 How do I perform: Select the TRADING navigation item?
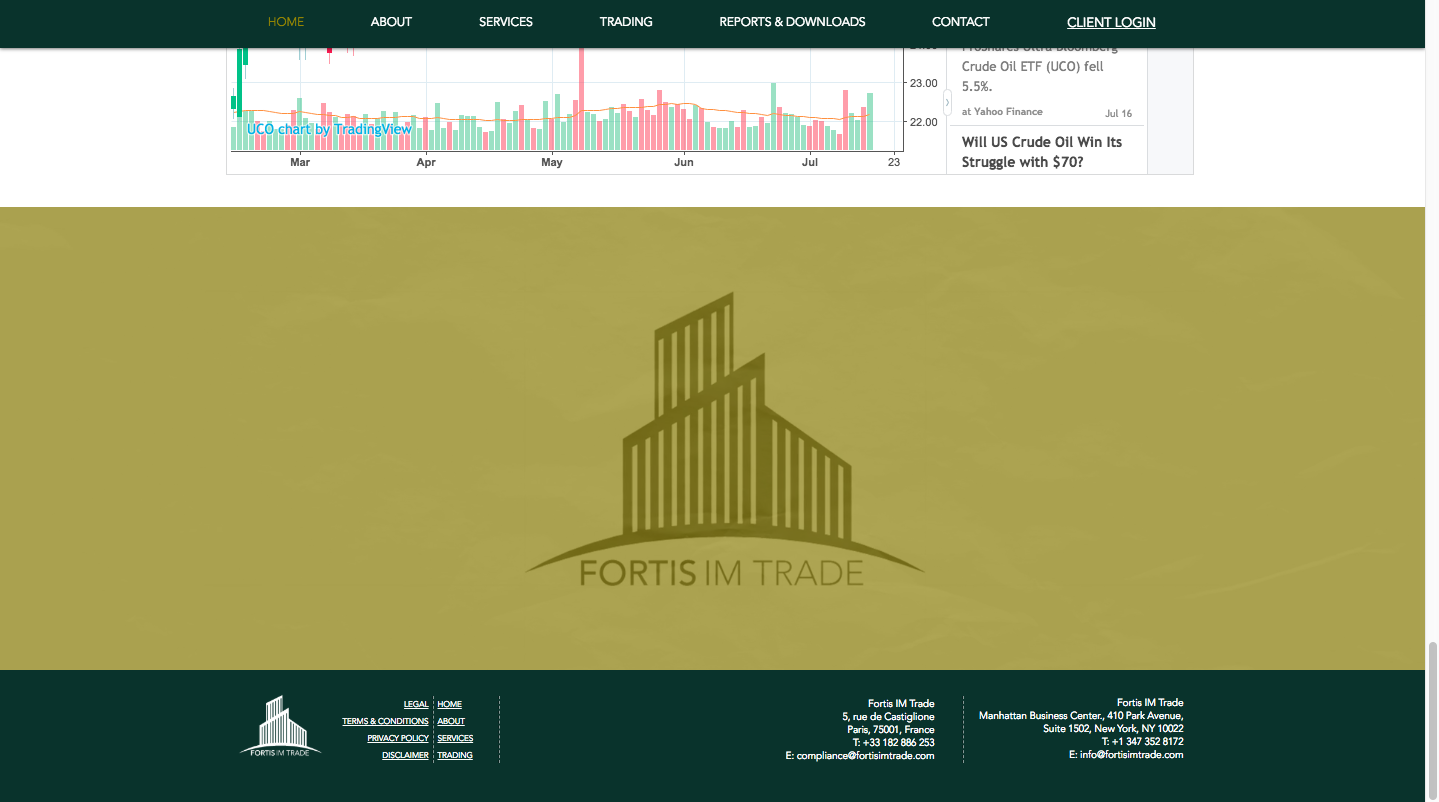626,21
